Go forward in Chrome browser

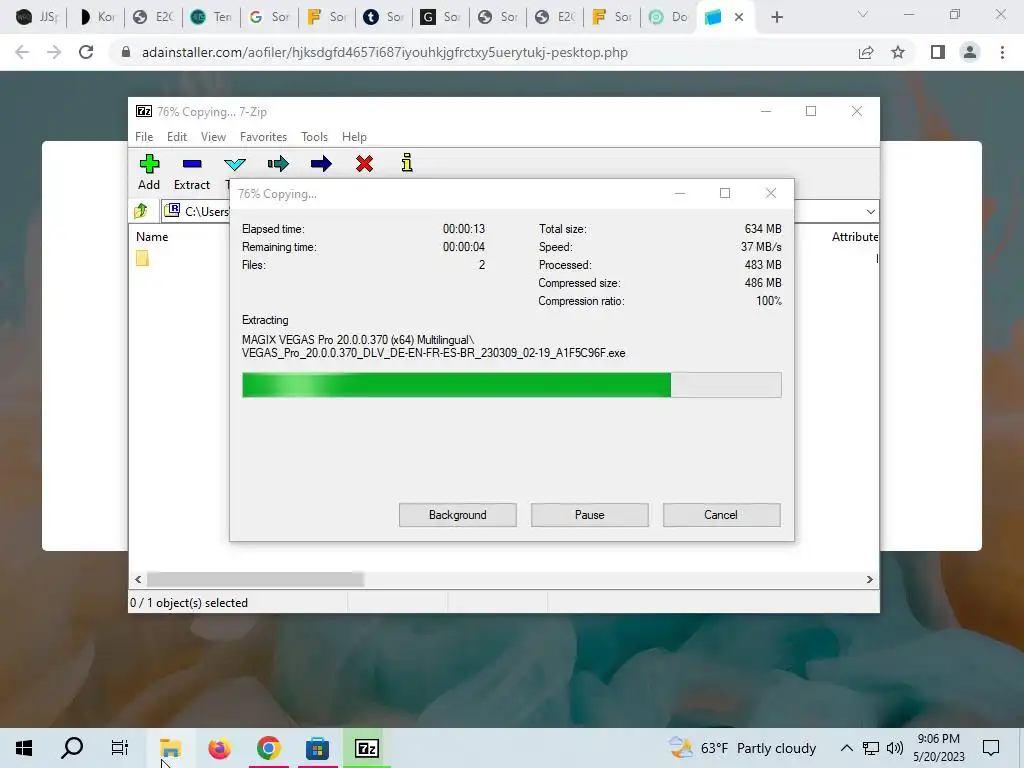pos(54,52)
